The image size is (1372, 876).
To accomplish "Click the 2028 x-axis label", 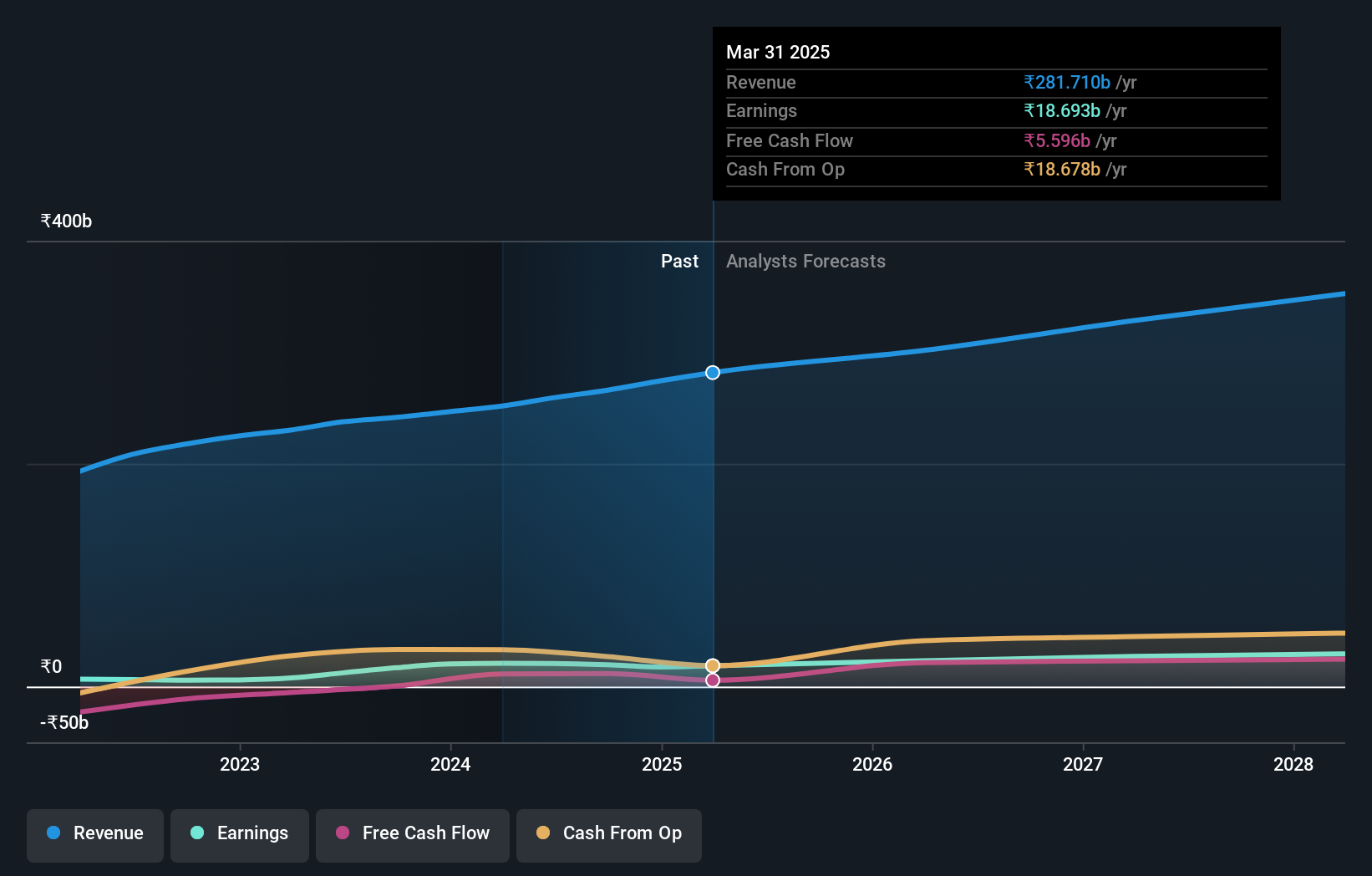I will [x=1293, y=764].
